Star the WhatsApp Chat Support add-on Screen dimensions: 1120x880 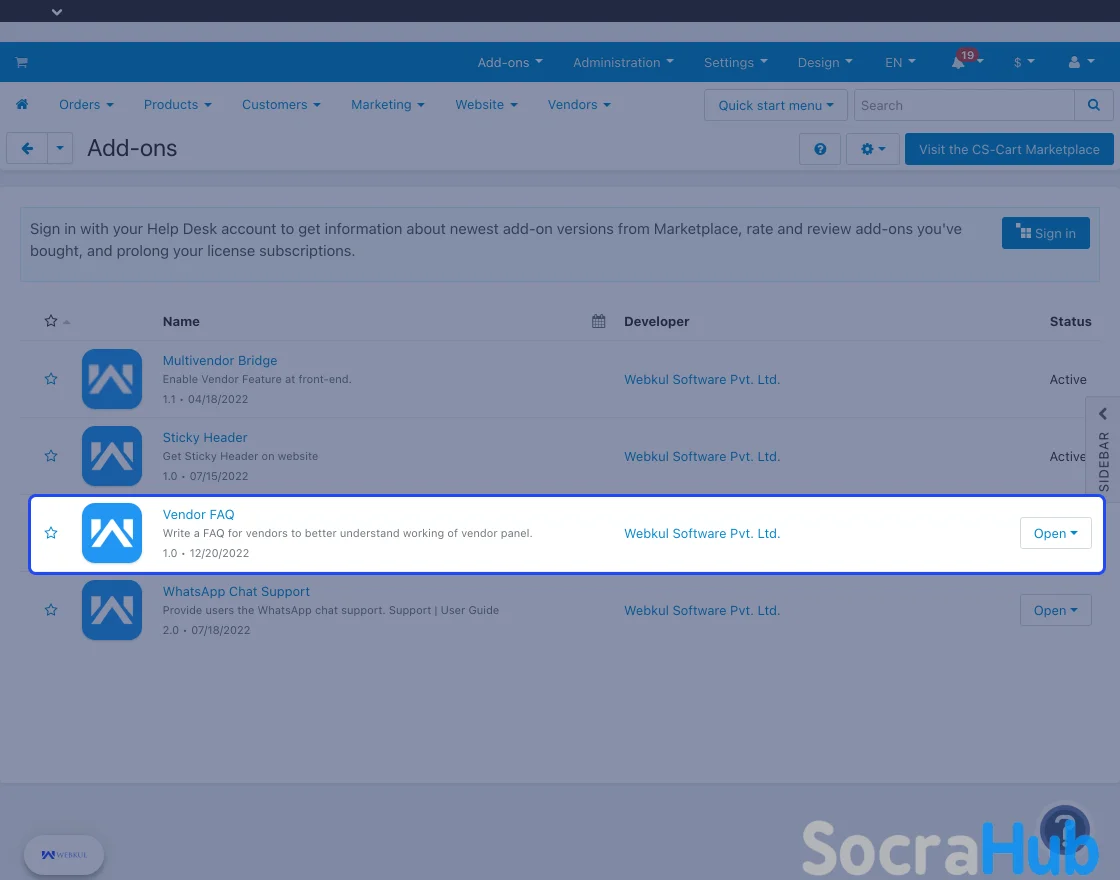(x=51, y=610)
